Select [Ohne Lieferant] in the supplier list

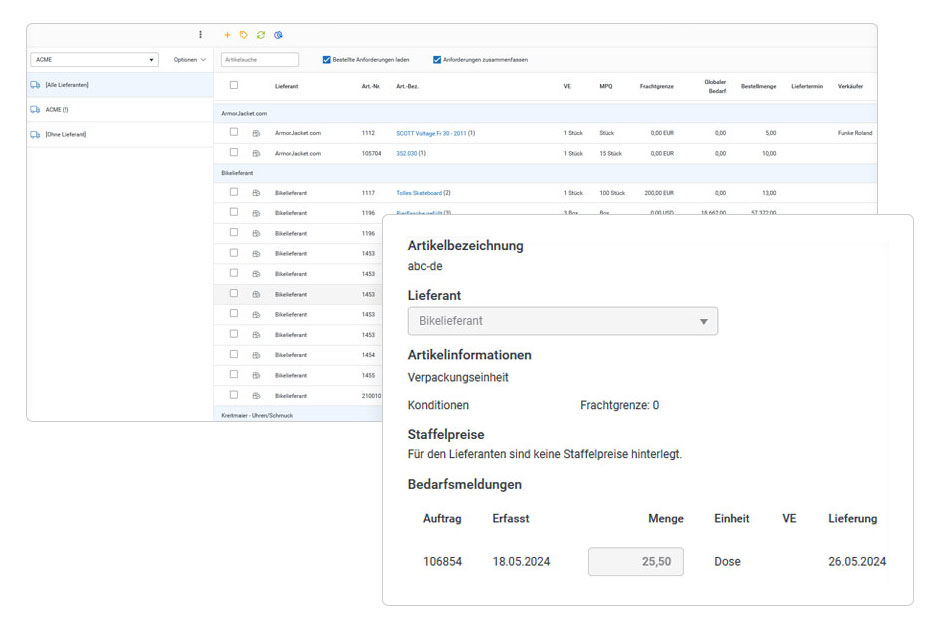pos(65,134)
